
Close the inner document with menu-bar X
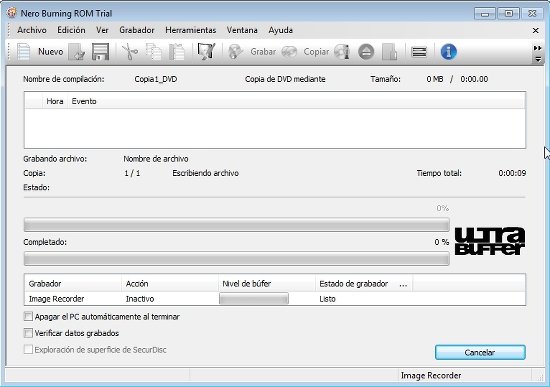pos(536,31)
